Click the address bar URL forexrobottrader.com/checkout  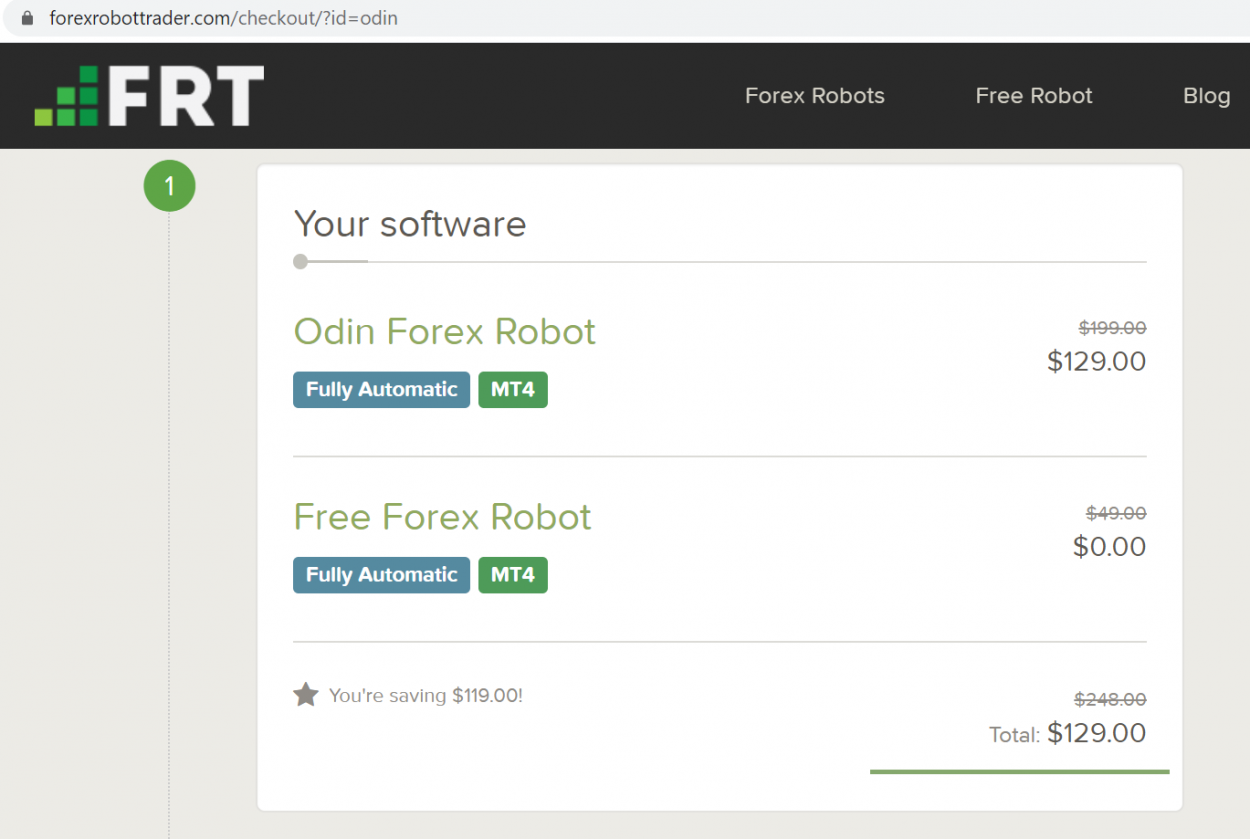click(x=223, y=18)
